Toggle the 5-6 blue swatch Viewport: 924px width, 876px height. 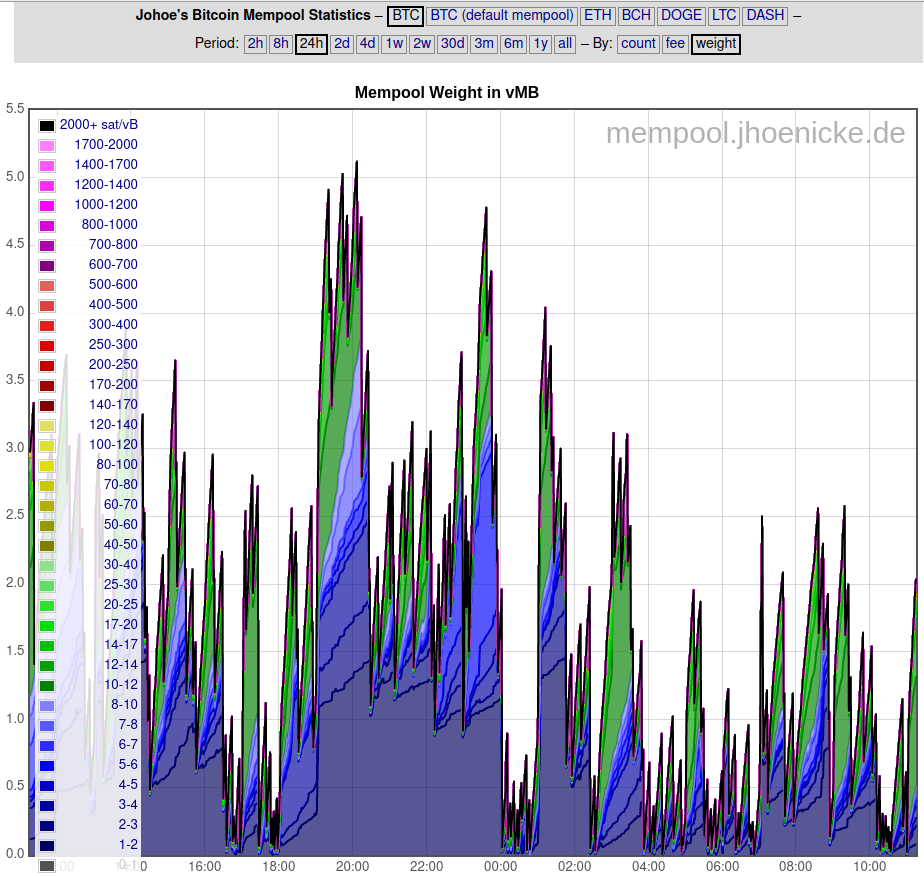pos(47,766)
